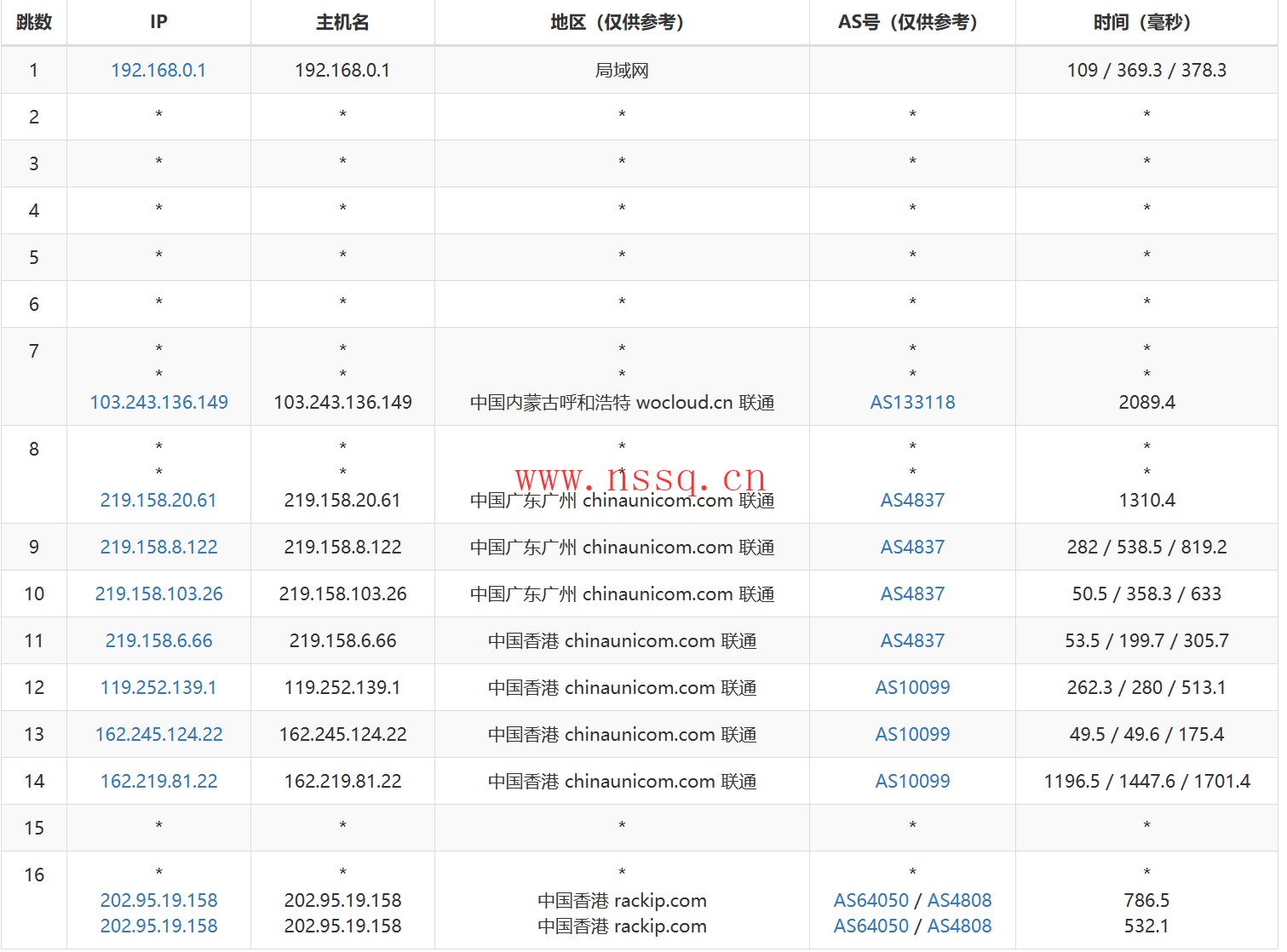This screenshot has height=952, width=1287.
Task: Click hop number 16
Action: 34,875
